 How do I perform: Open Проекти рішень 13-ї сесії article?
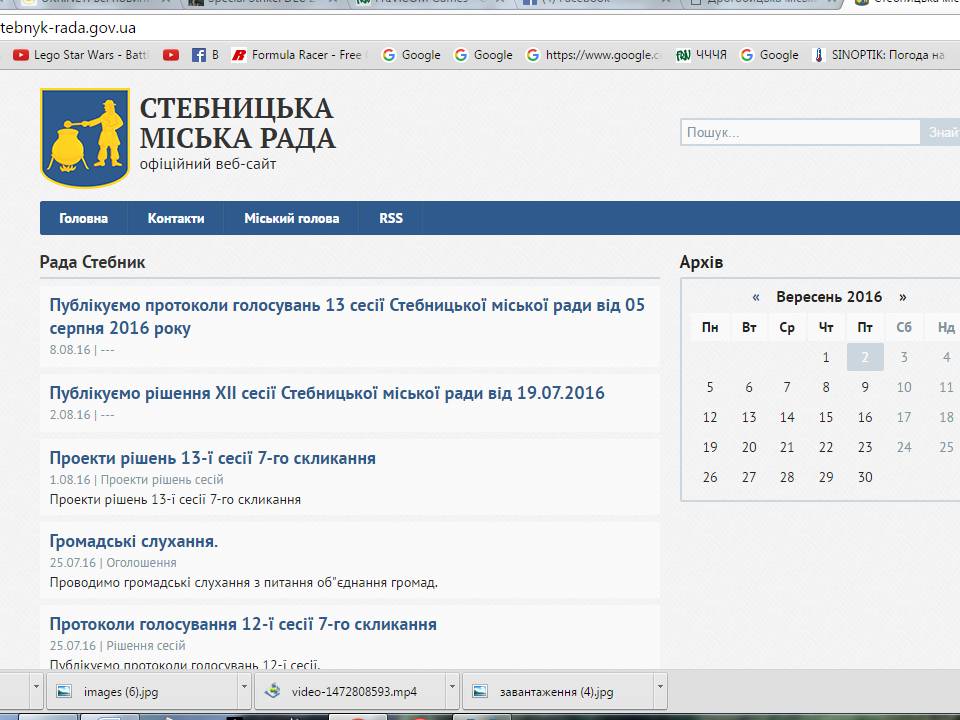pos(212,458)
